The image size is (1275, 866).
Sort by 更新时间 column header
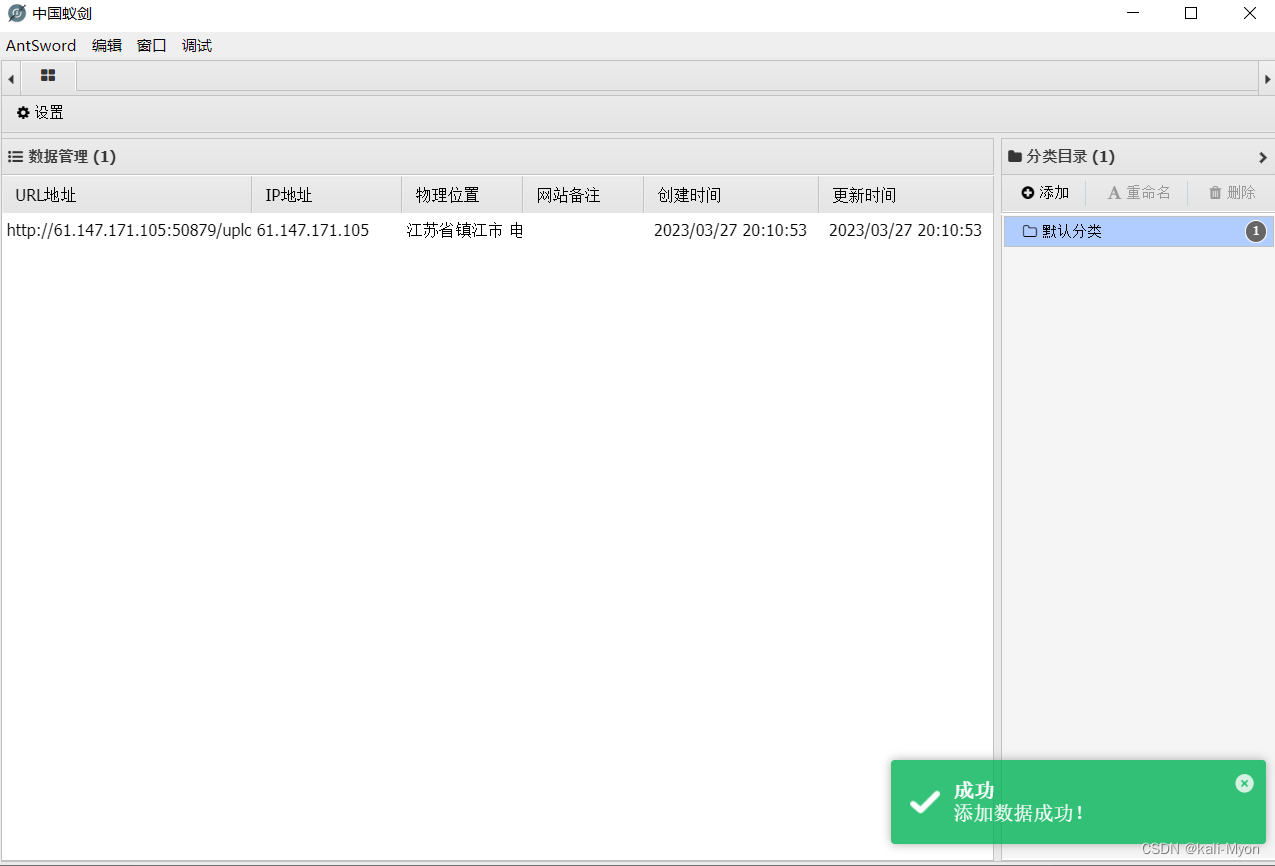pos(905,195)
